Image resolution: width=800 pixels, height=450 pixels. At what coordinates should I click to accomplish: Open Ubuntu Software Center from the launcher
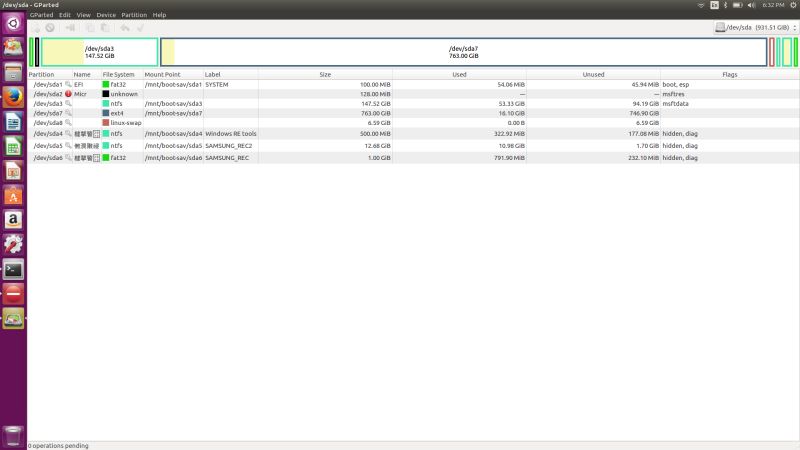pyautogui.click(x=13, y=195)
